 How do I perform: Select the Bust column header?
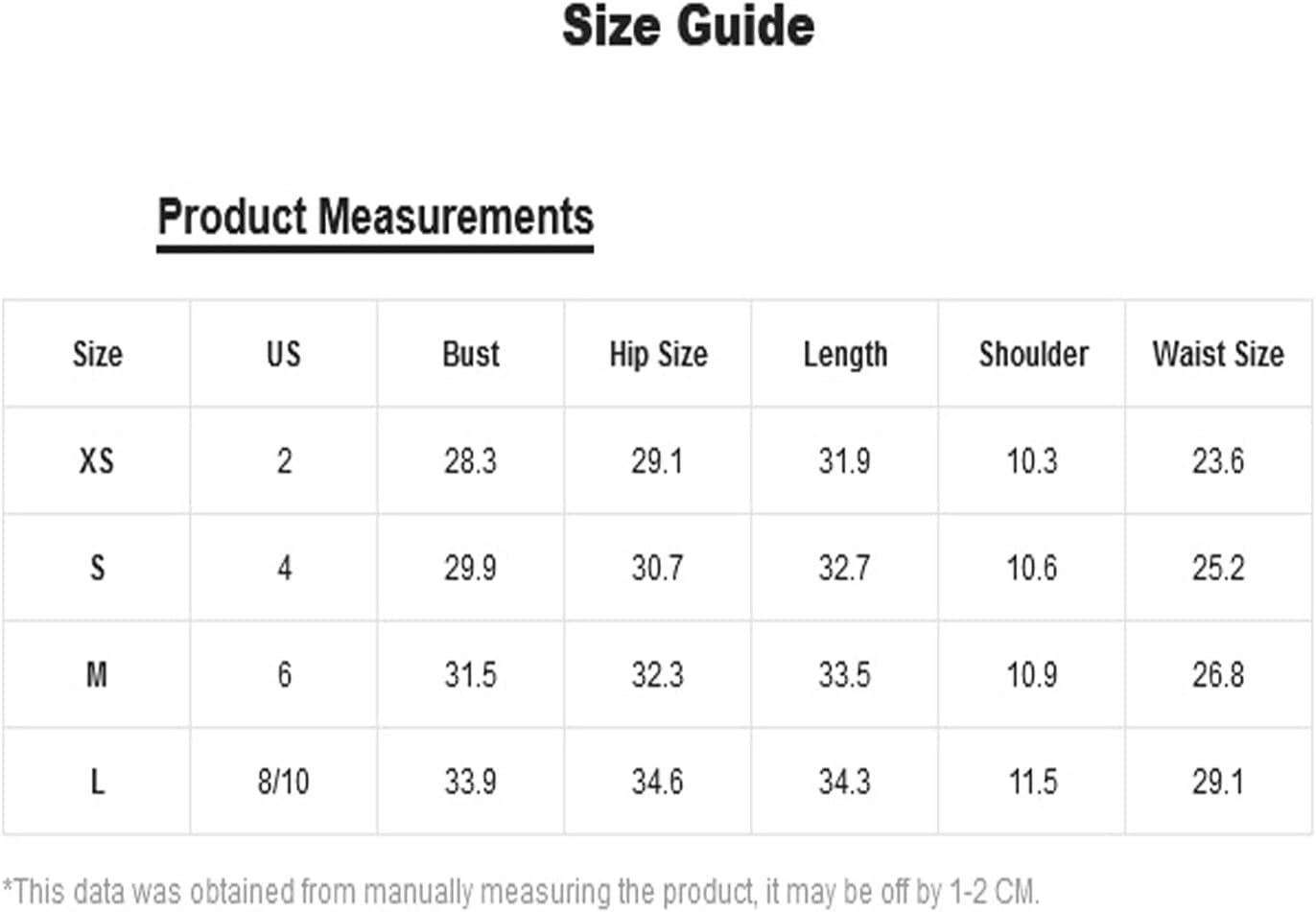[x=471, y=354]
